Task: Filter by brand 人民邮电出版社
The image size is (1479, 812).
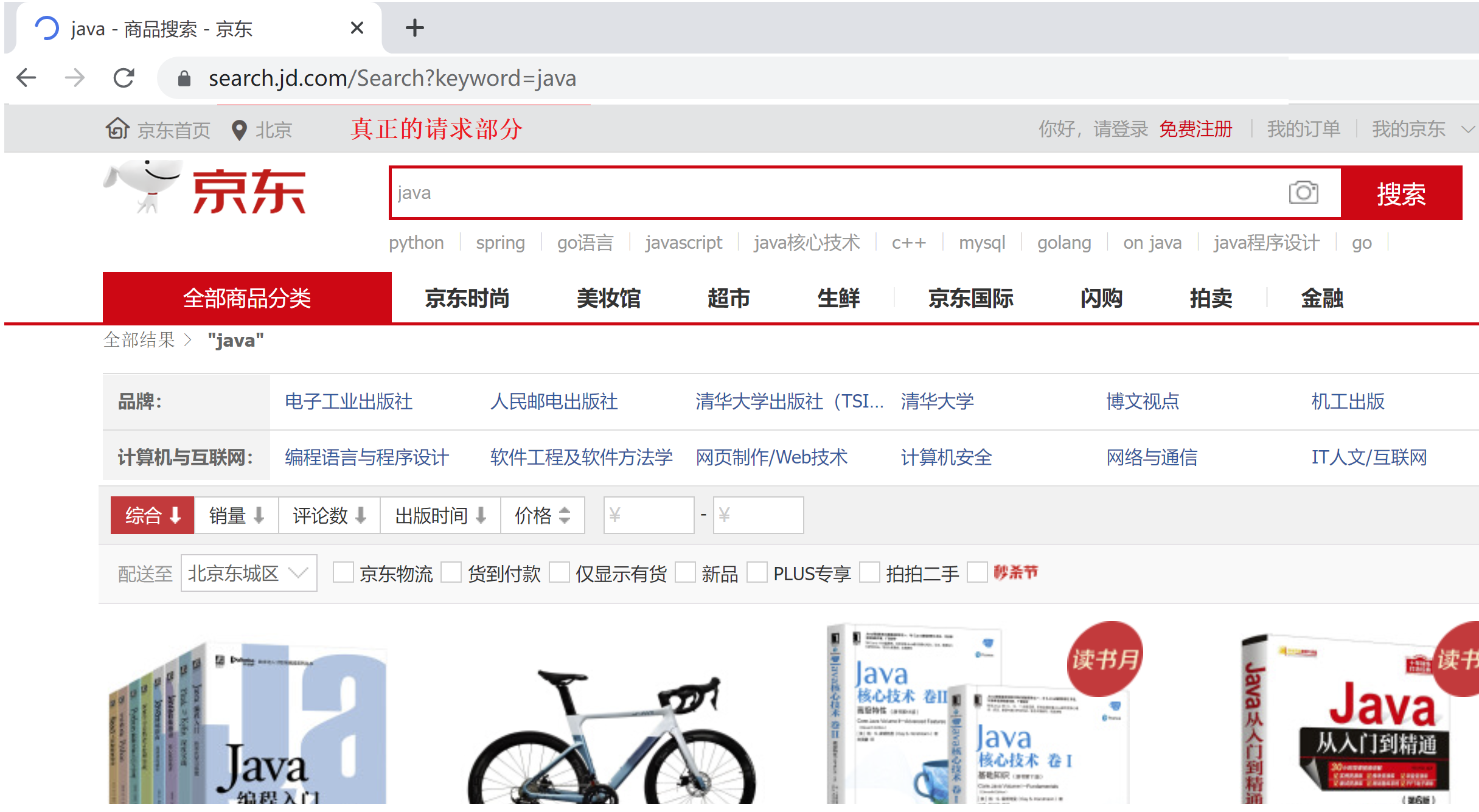Action: pos(554,401)
